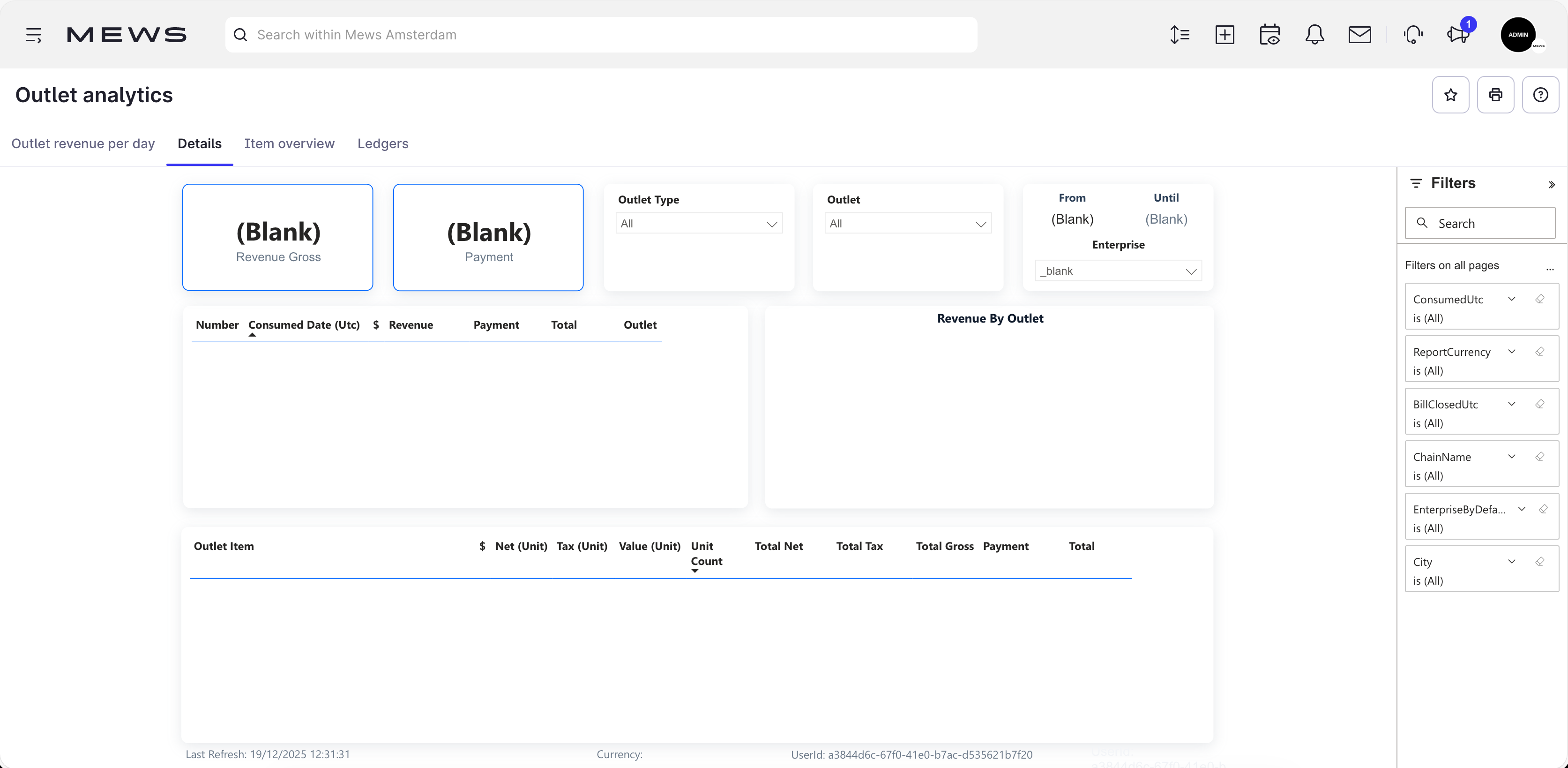This screenshot has height=768, width=1568.
Task: Focus the Search within Mews Amsterdam field
Action: 601,35
